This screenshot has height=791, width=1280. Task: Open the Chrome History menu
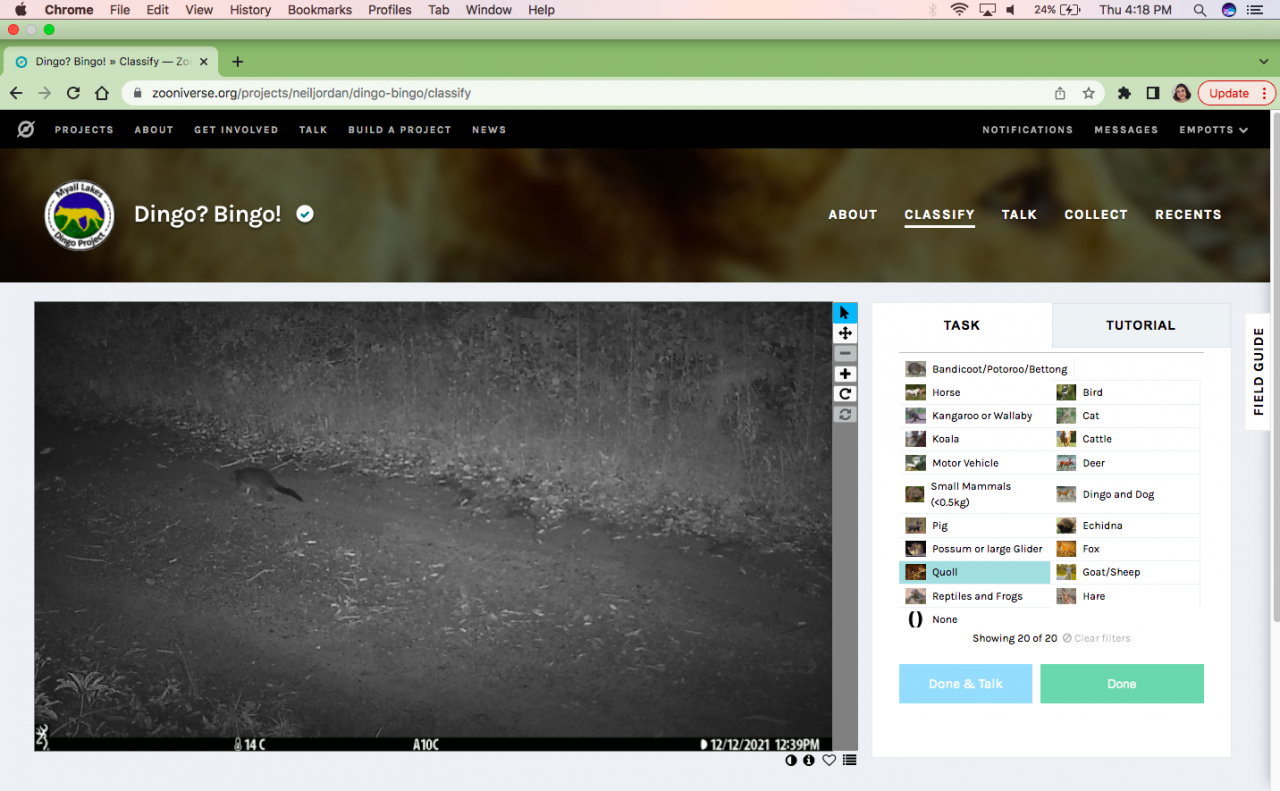coord(250,10)
